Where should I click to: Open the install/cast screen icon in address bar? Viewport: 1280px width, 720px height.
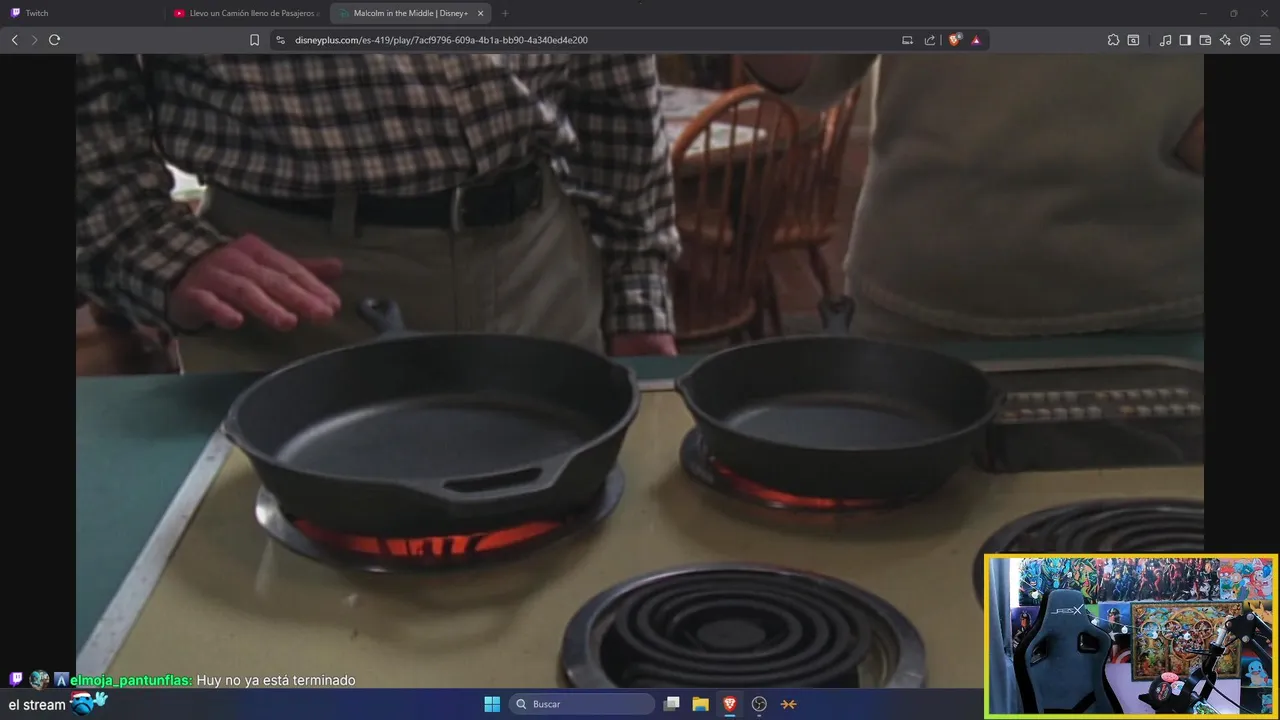[x=907, y=40]
